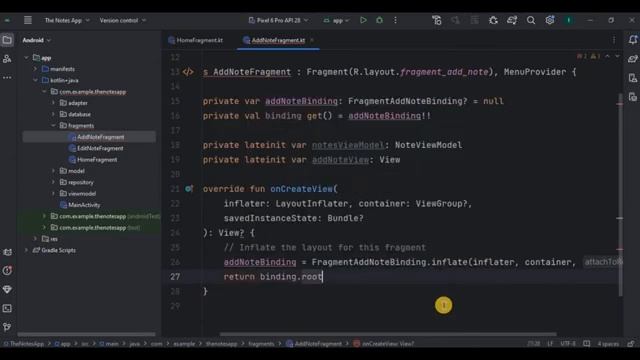The width and height of the screenshot is (640, 360).
Task: Go to next highlighted error arrow
Action: coord(617,56)
